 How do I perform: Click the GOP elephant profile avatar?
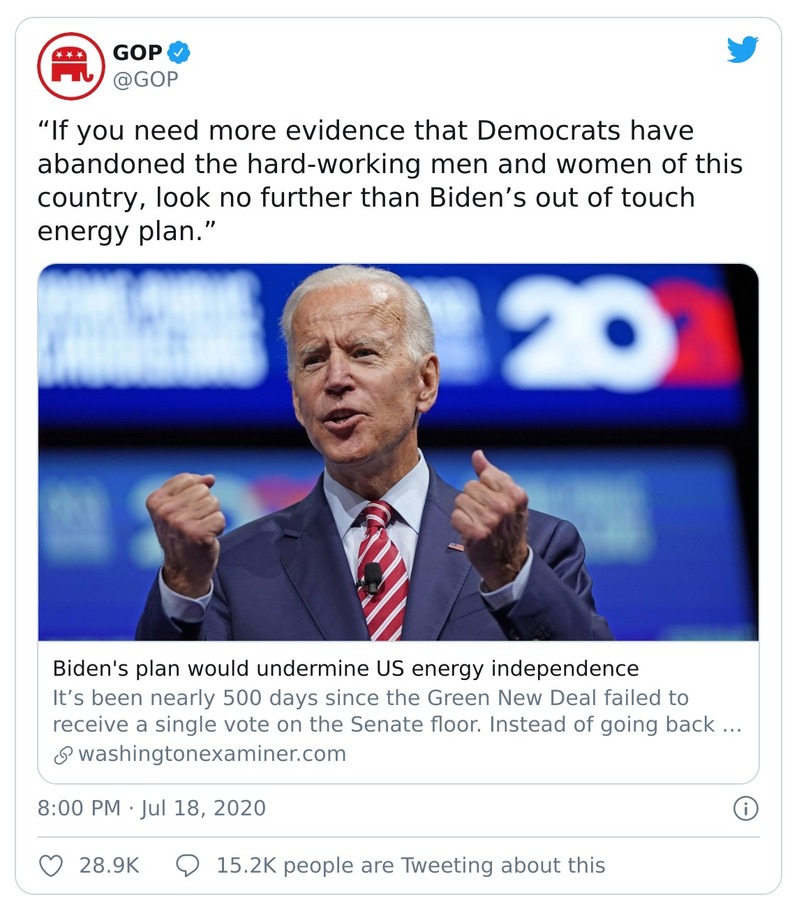point(70,66)
